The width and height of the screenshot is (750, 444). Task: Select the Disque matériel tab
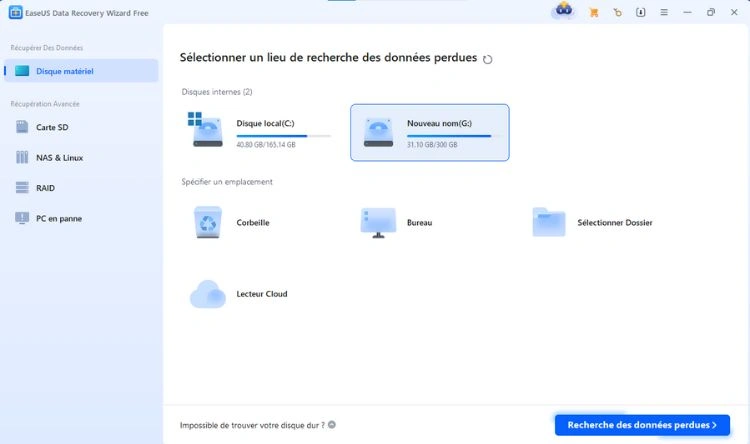tap(81, 71)
